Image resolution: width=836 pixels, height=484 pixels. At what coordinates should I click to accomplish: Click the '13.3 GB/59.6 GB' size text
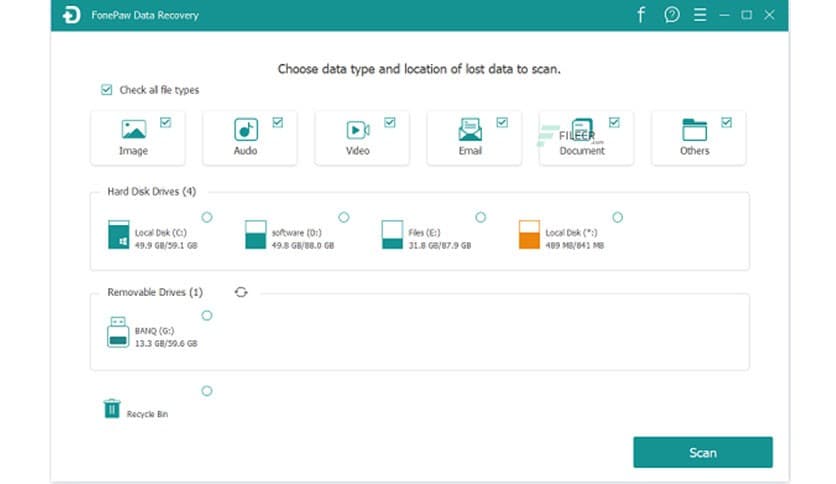point(166,343)
